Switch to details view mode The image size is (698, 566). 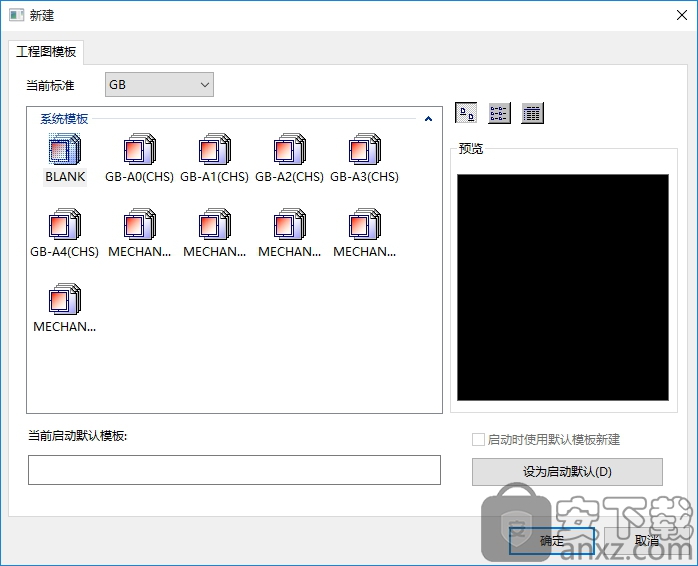tap(532, 113)
